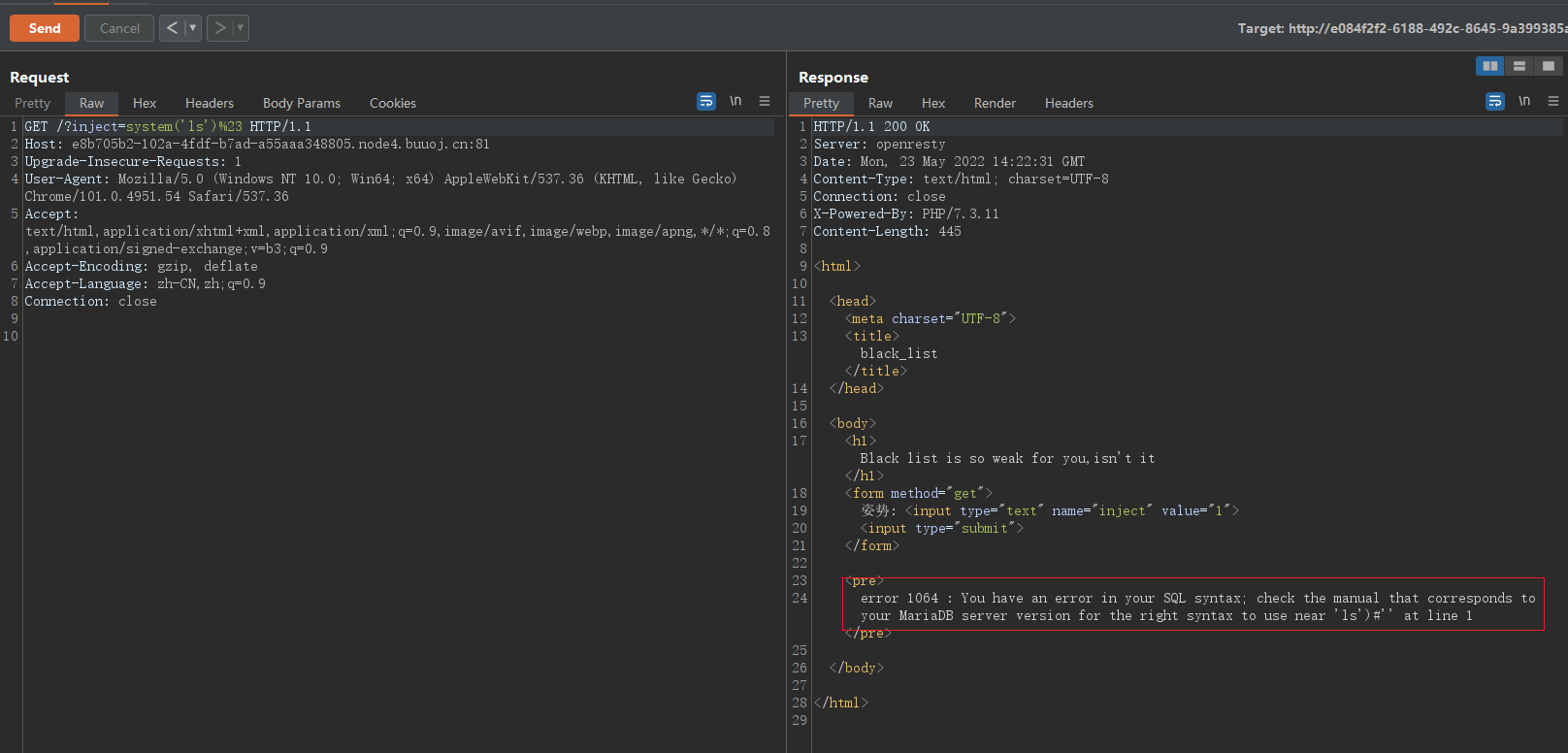The image size is (1568, 753).
Task: Switch to combined tabbed layout view
Action: [x=1549, y=66]
